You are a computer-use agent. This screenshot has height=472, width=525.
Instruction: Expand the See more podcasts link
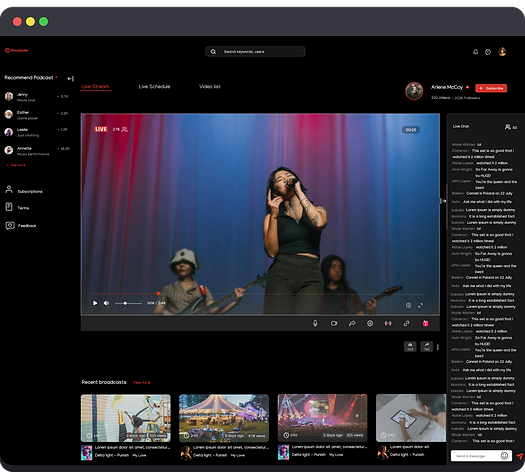pyautogui.click(x=16, y=165)
